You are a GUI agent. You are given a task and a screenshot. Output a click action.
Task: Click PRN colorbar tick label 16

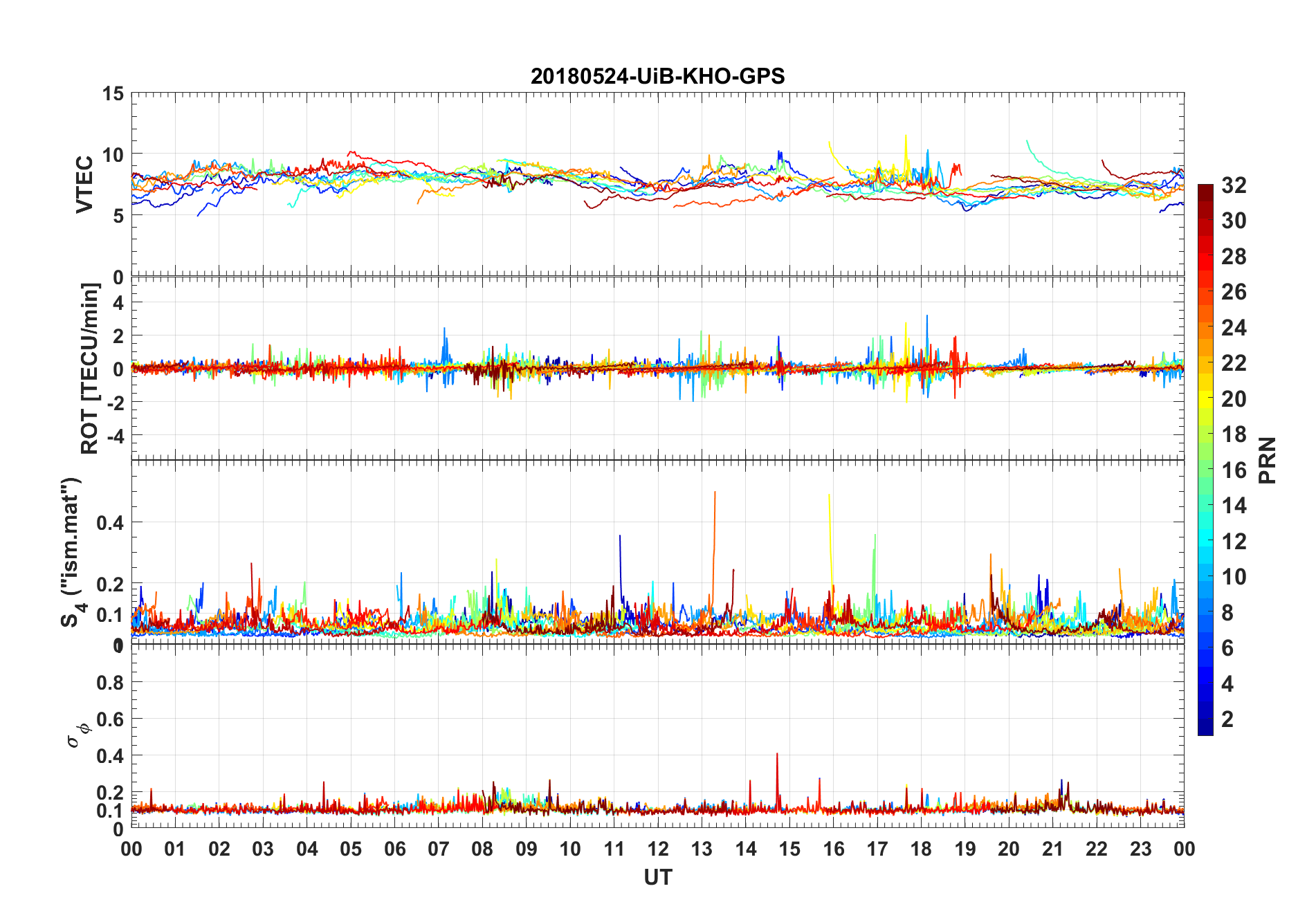tap(1234, 470)
